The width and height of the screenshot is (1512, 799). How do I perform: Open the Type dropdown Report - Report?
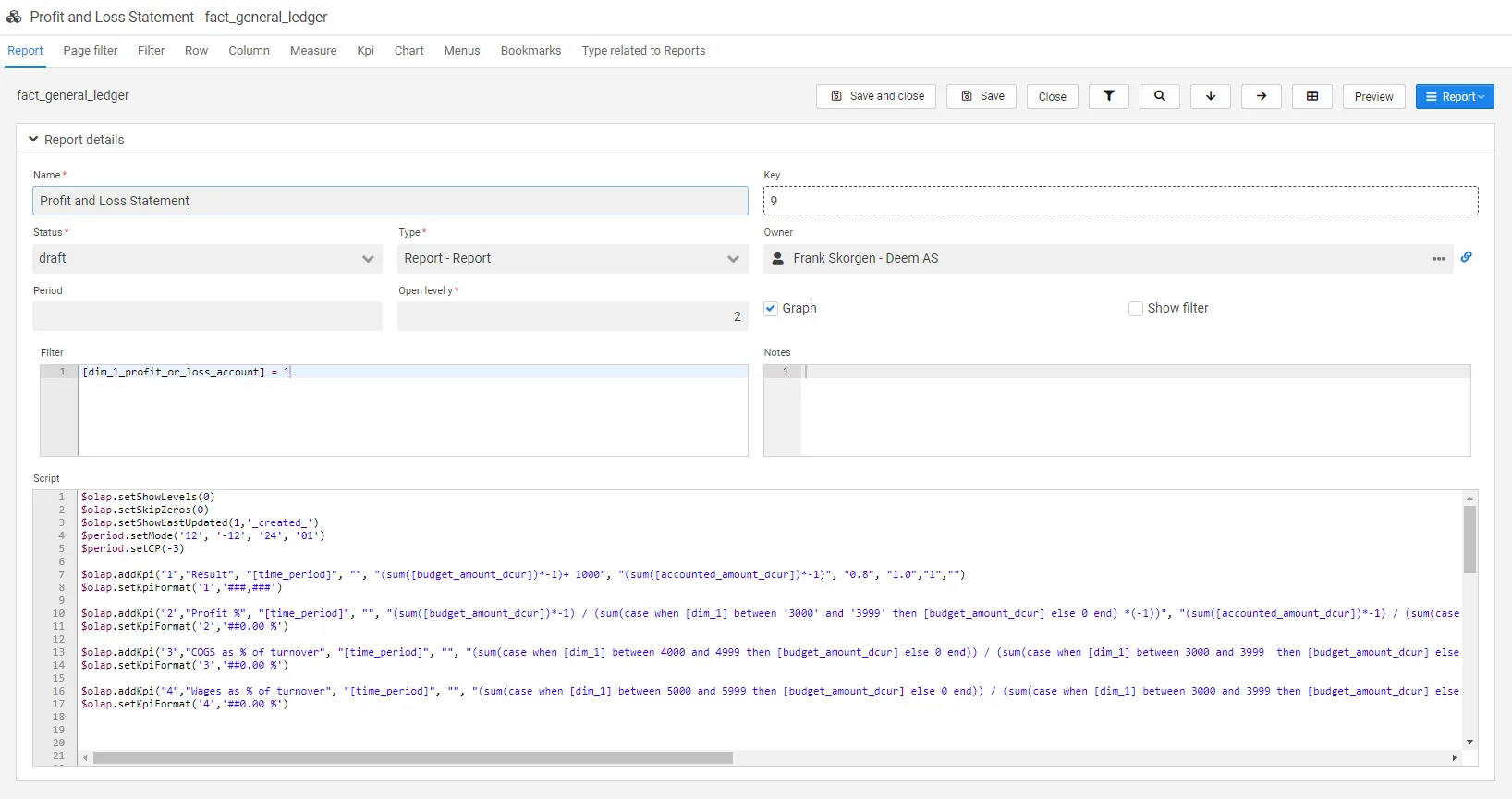(x=572, y=259)
